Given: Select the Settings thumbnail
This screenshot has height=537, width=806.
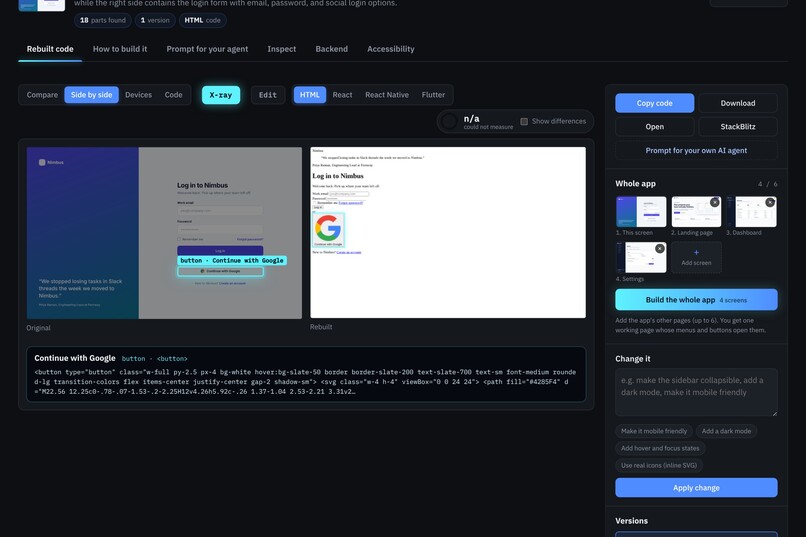Looking at the screenshot, I should pyautogui.click(x=641, y=257).
